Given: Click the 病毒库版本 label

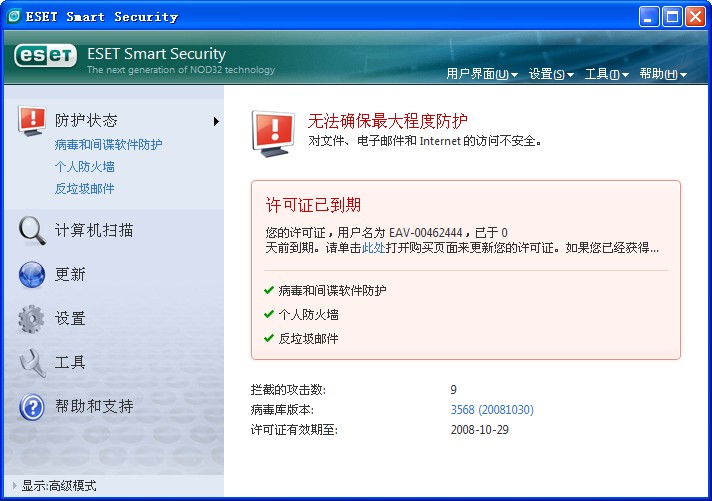Looking at the screenshot, I should pyautogui.click(x=282, y=410).
